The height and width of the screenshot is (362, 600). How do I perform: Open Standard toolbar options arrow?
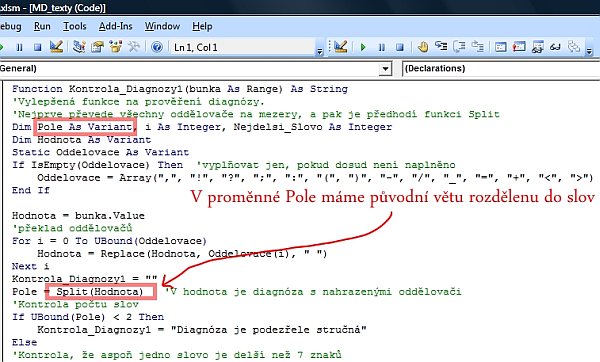tap(320, 51)
